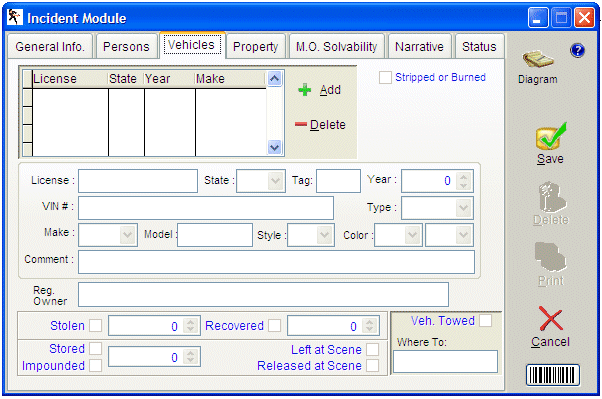Expand the Style dropdown
This screenshot has height=399, width=602.
pyautogui.click(x=324, y=235)
